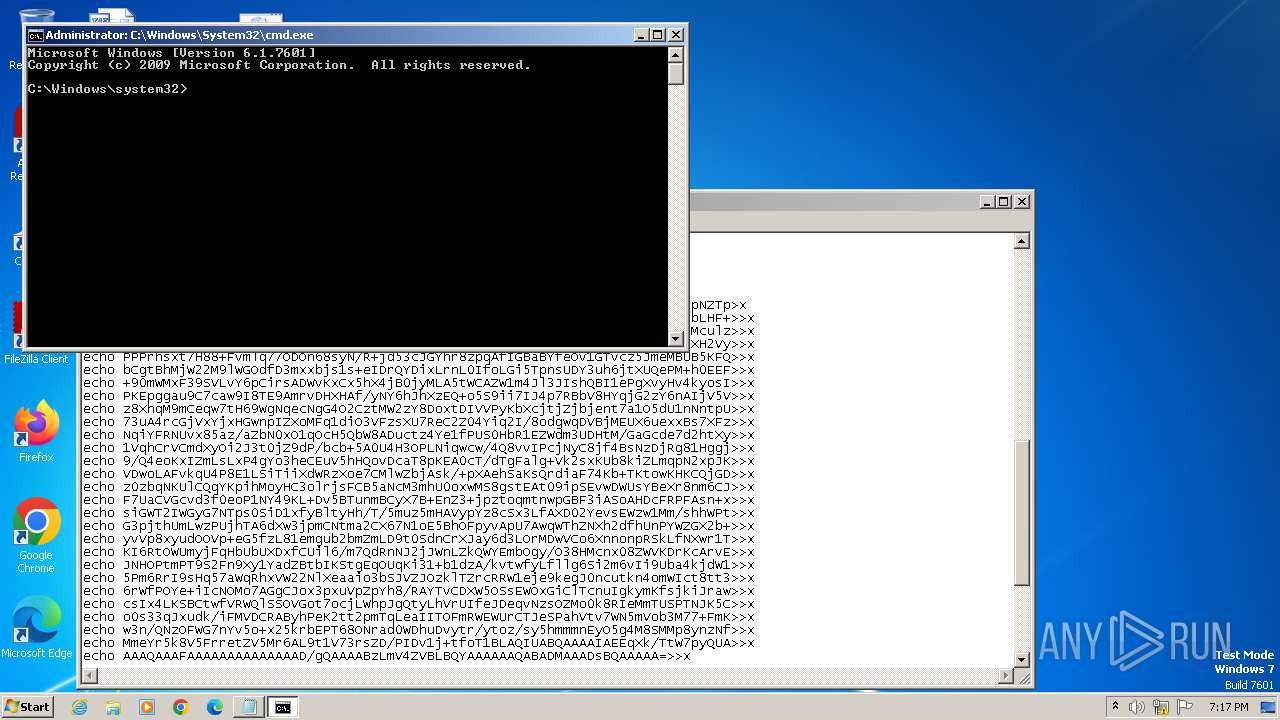Image resolution: width=1280 pixels, height=720 pixels.
Task: Click the echo line starting 9/Q4eoKxIZmLs
Action: [x=419, y=461]
